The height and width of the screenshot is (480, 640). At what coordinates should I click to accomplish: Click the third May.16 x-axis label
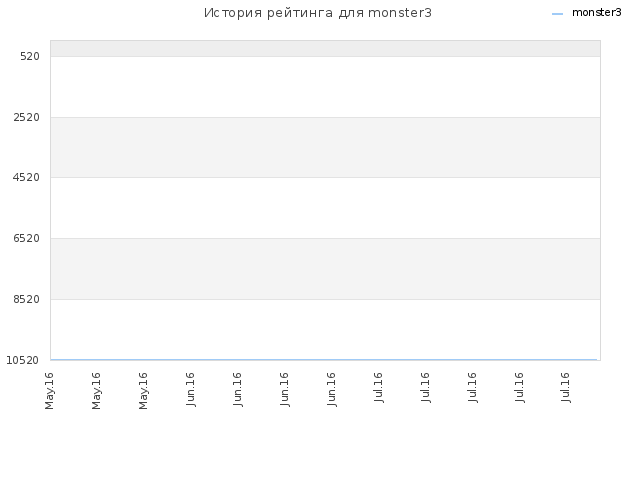click(143, 391)
